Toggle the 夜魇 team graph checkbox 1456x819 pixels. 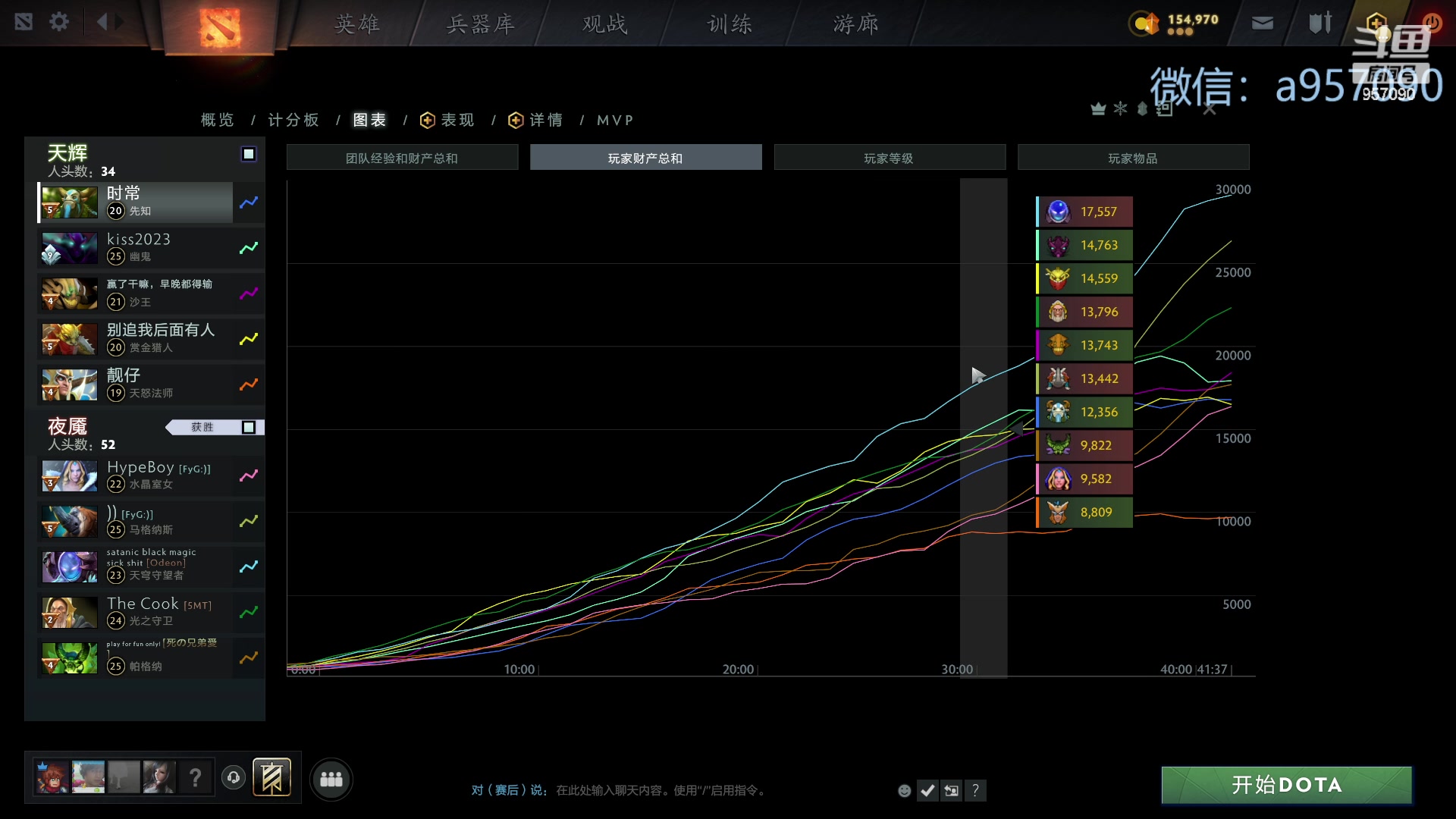[x=248, y=427]
